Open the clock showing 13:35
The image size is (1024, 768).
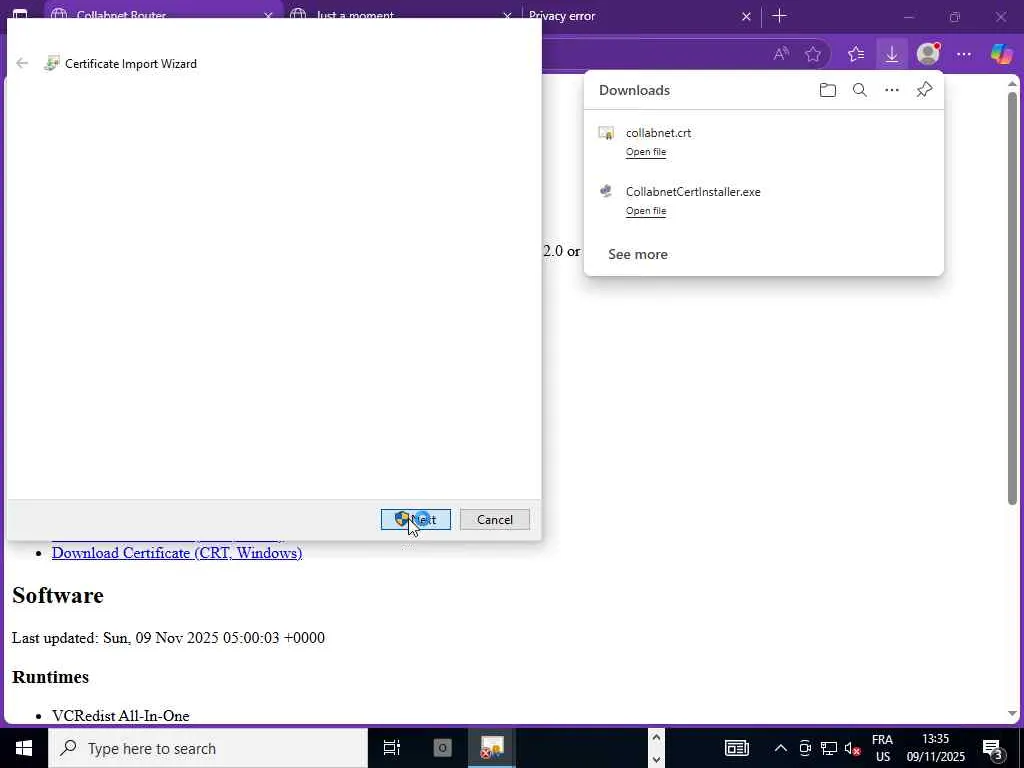935,748
